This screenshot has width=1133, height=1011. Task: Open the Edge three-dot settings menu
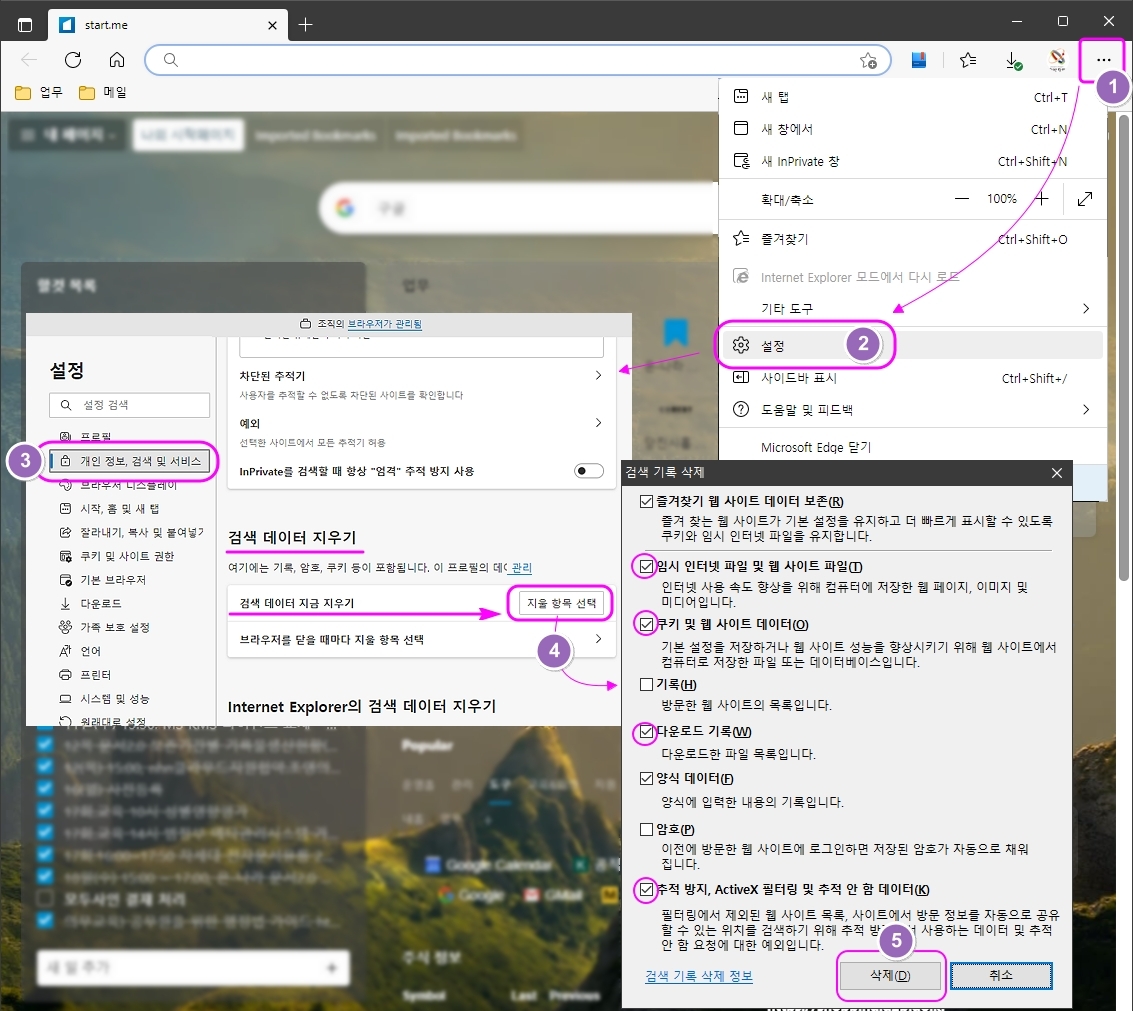[1103, 60]
